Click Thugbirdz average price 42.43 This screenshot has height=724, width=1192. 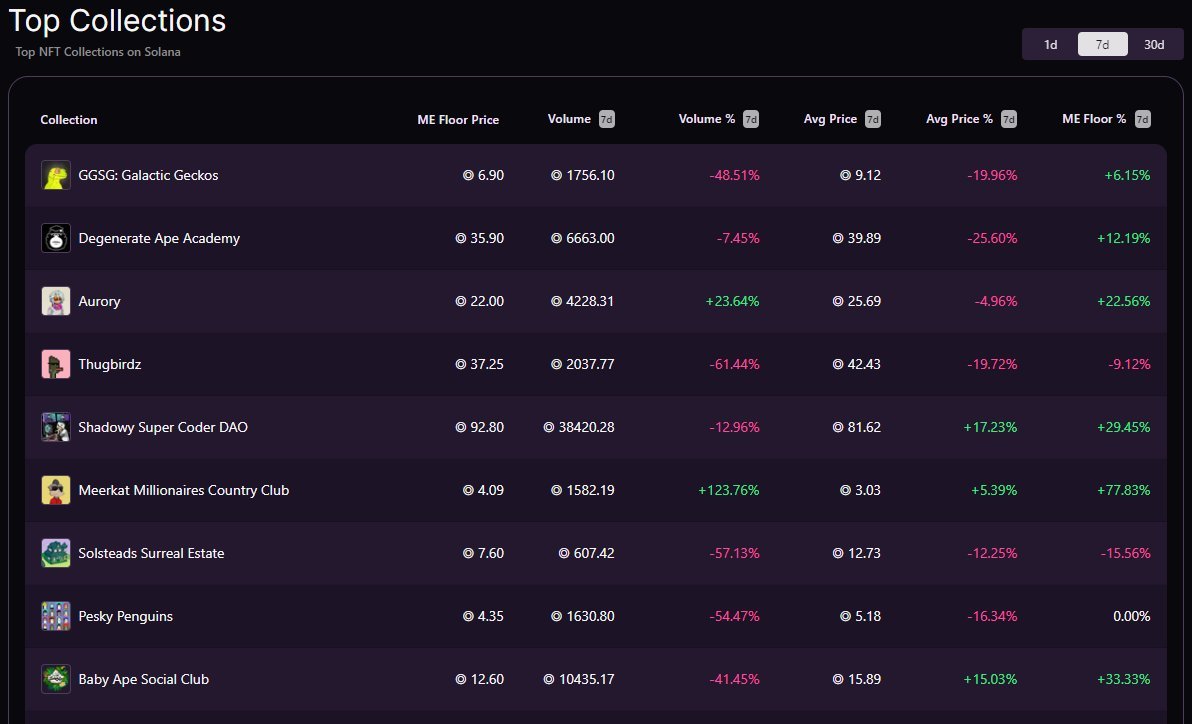coord(857,364)
